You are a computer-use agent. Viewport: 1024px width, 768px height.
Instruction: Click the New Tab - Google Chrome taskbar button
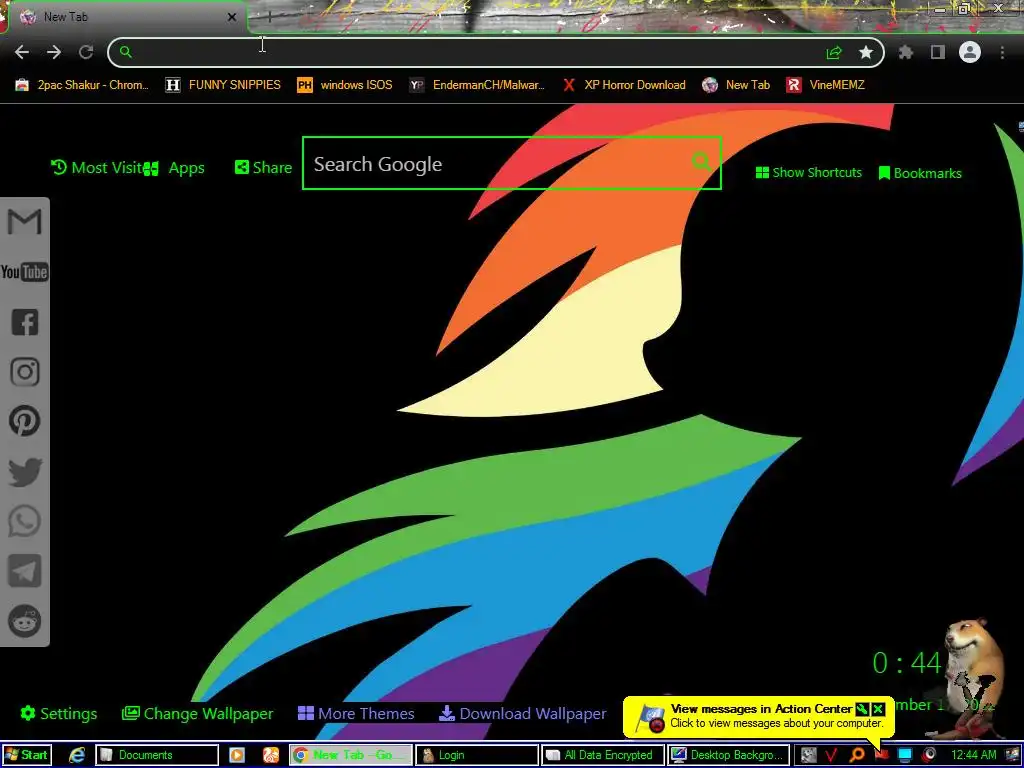click(x=351, y=755)
